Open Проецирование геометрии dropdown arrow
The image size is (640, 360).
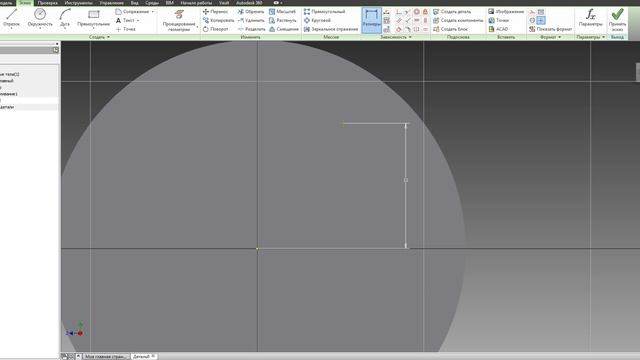[x=197, y=27]
